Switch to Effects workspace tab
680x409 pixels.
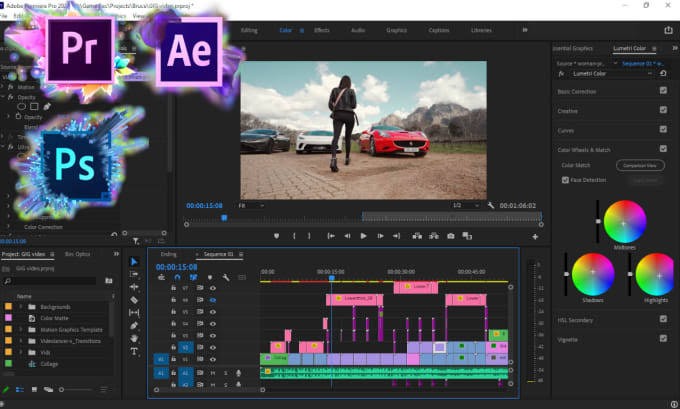tap(321, 30)
